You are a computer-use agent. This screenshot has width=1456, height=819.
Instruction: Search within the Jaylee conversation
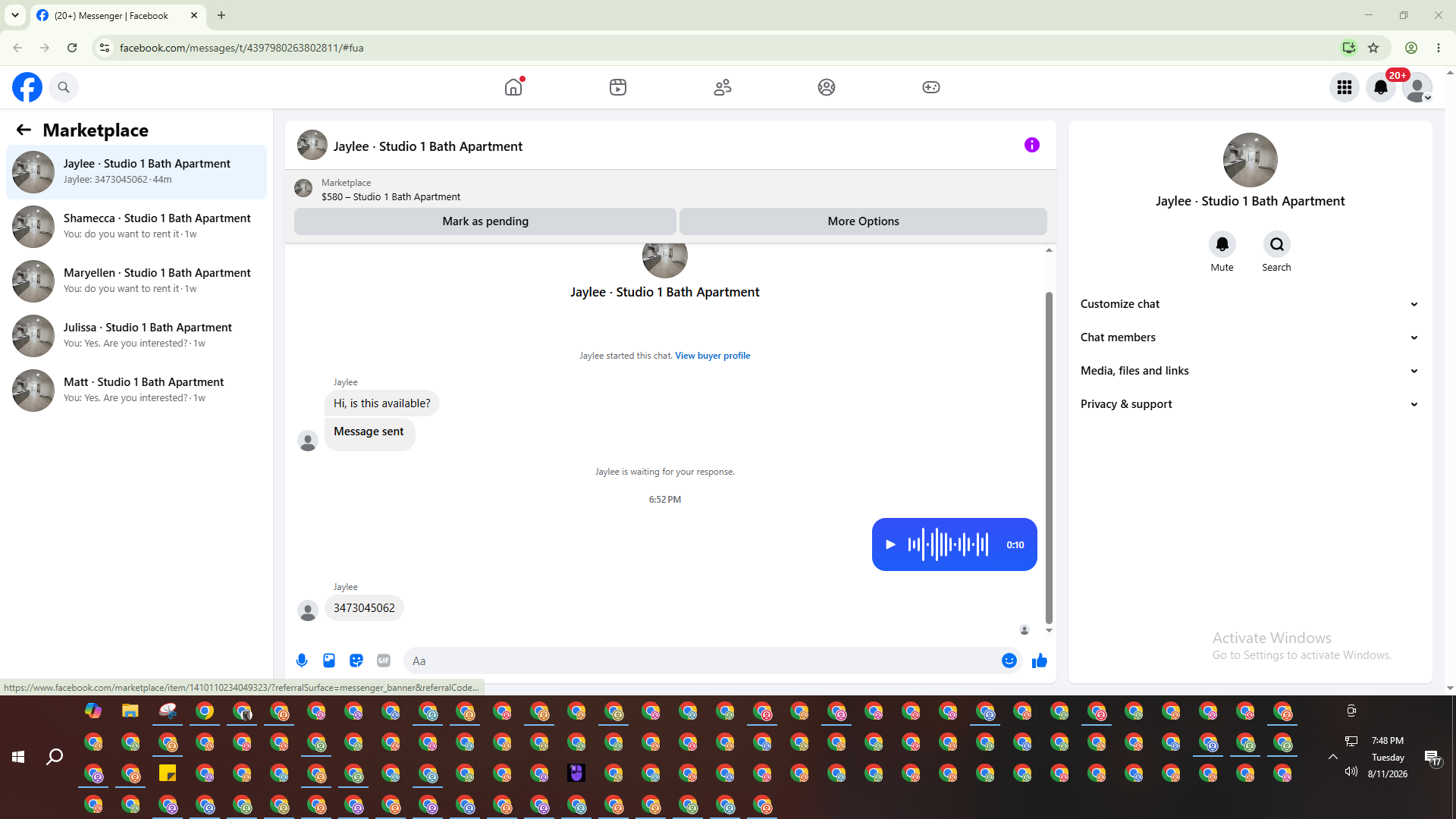point(1277,244)
